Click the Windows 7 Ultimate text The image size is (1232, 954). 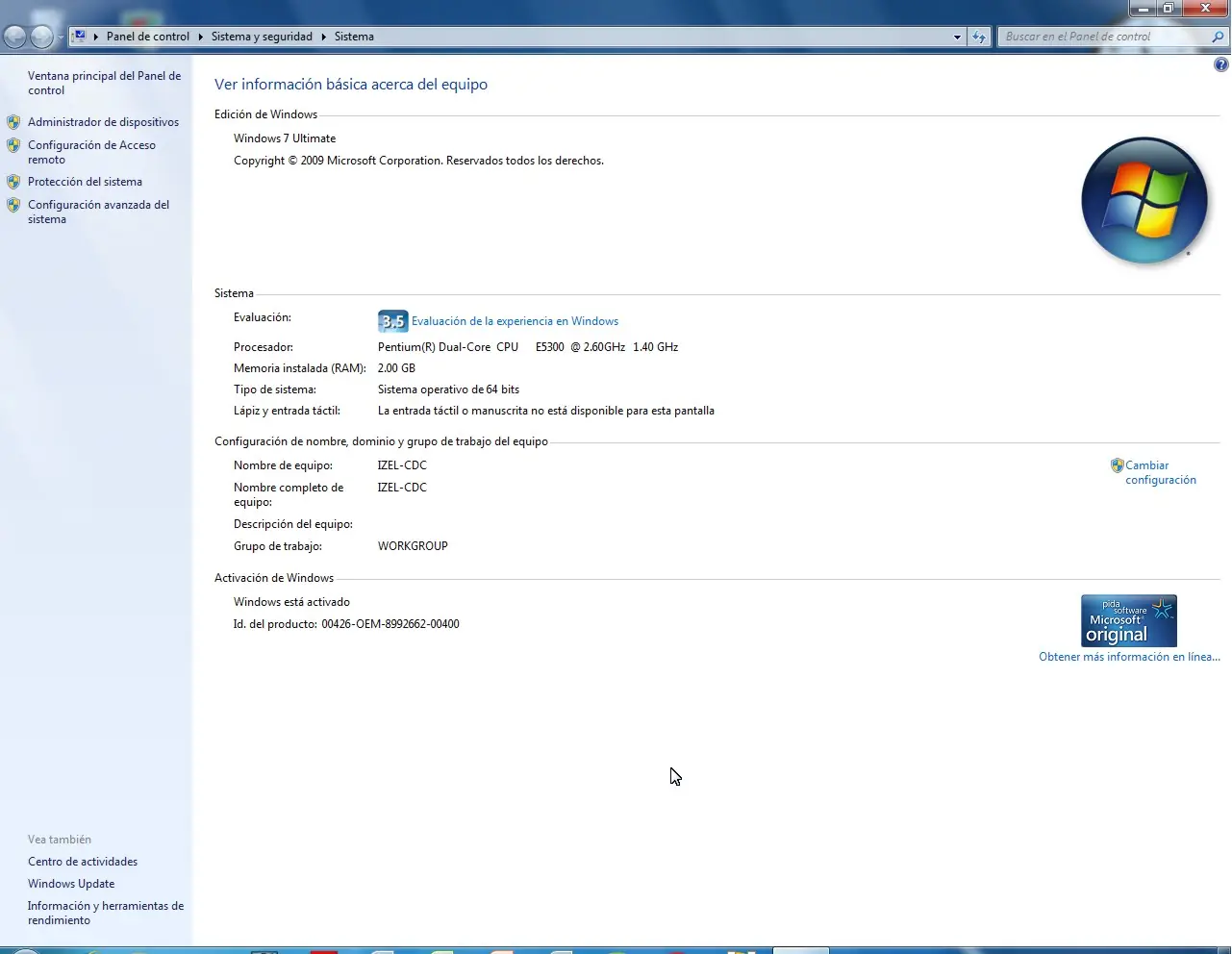pos(285,138)
